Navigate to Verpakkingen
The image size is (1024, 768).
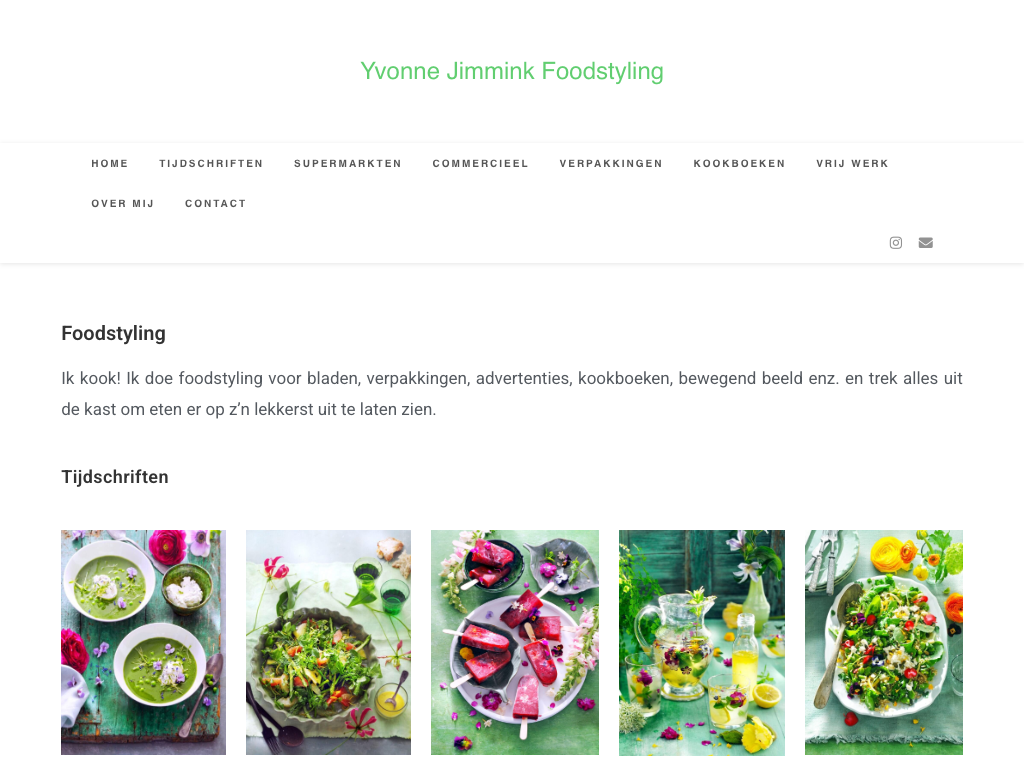click(x=611, y=163)
